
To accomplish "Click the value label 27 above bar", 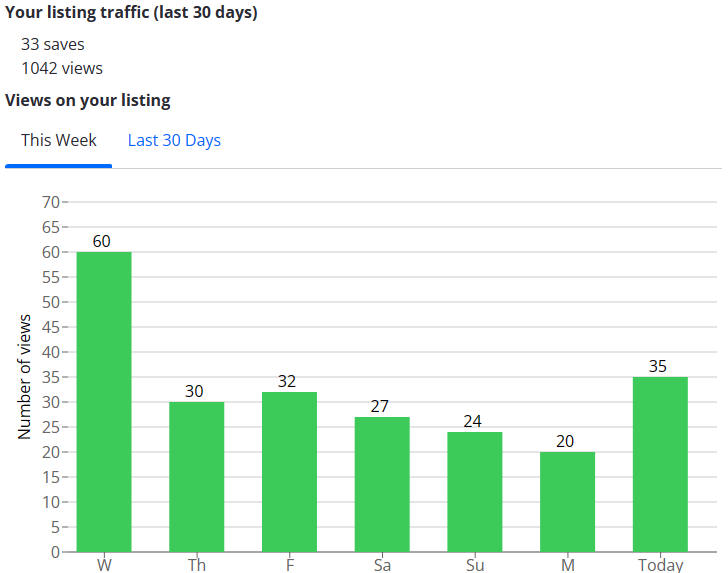I will 379,407.
